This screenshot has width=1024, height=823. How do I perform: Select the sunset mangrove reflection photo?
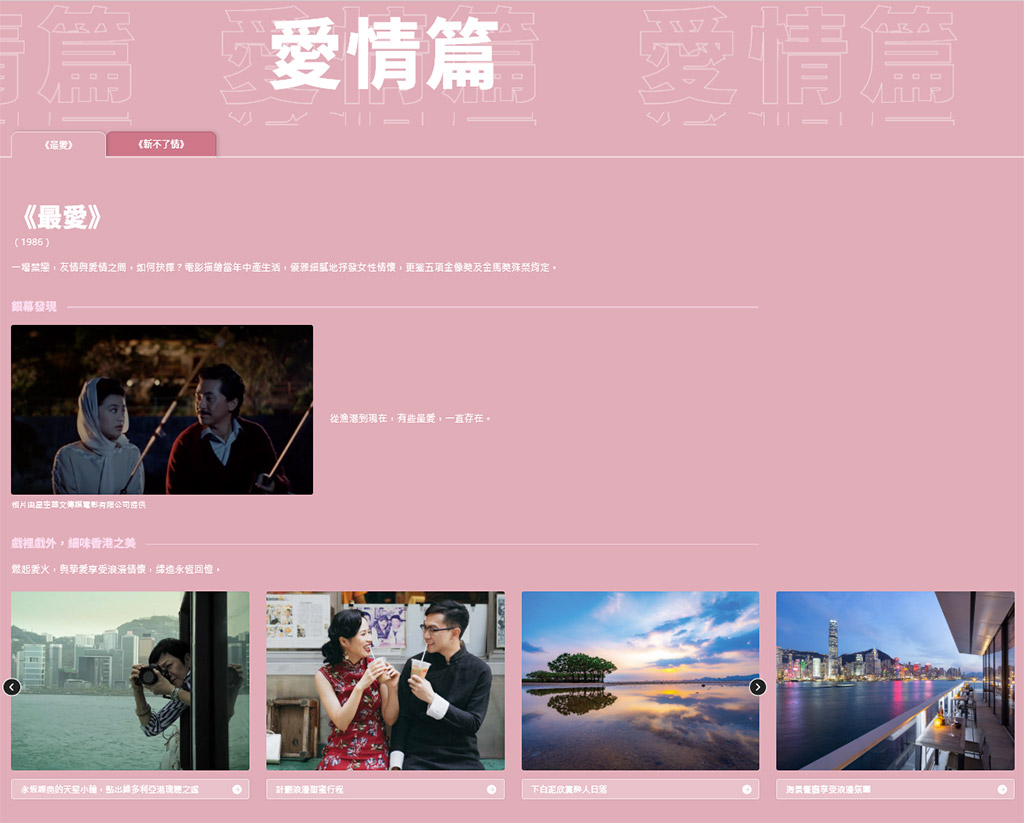640,680
